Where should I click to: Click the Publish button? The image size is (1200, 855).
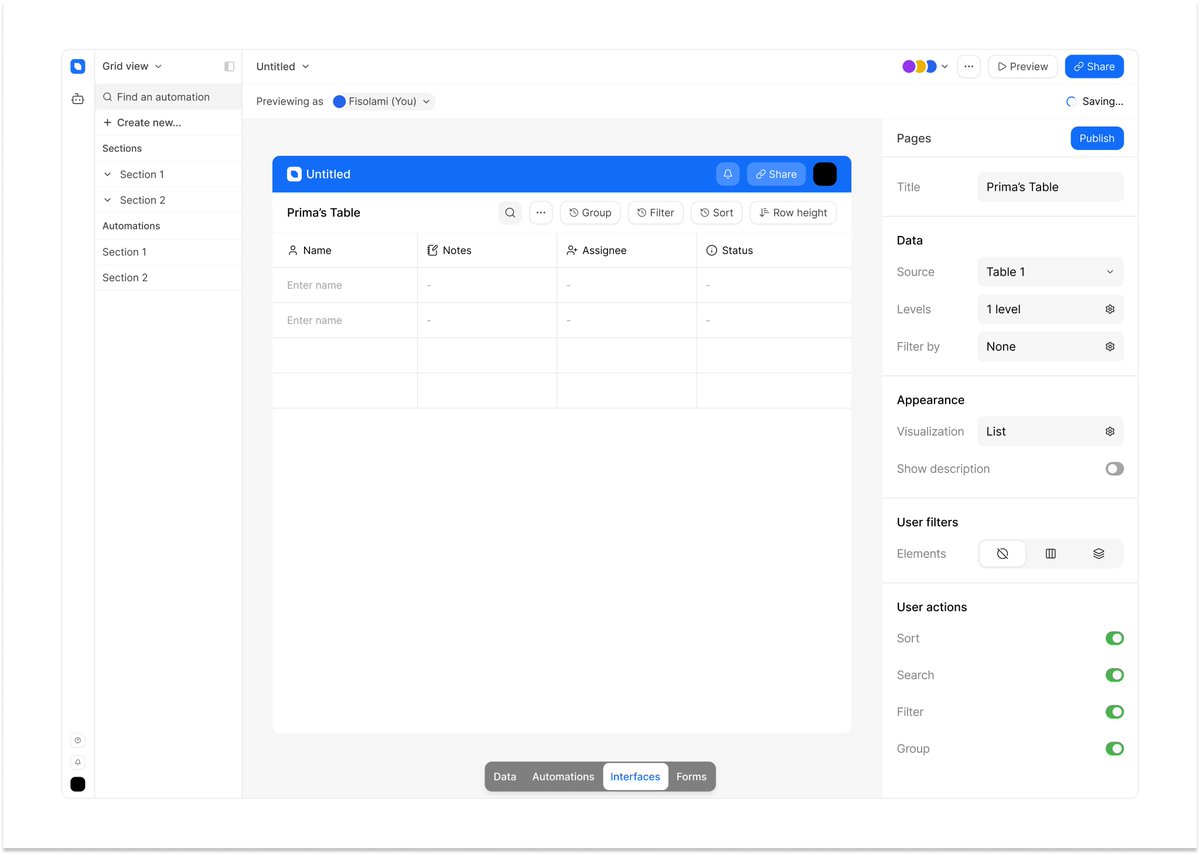[x=1097, y=139]
